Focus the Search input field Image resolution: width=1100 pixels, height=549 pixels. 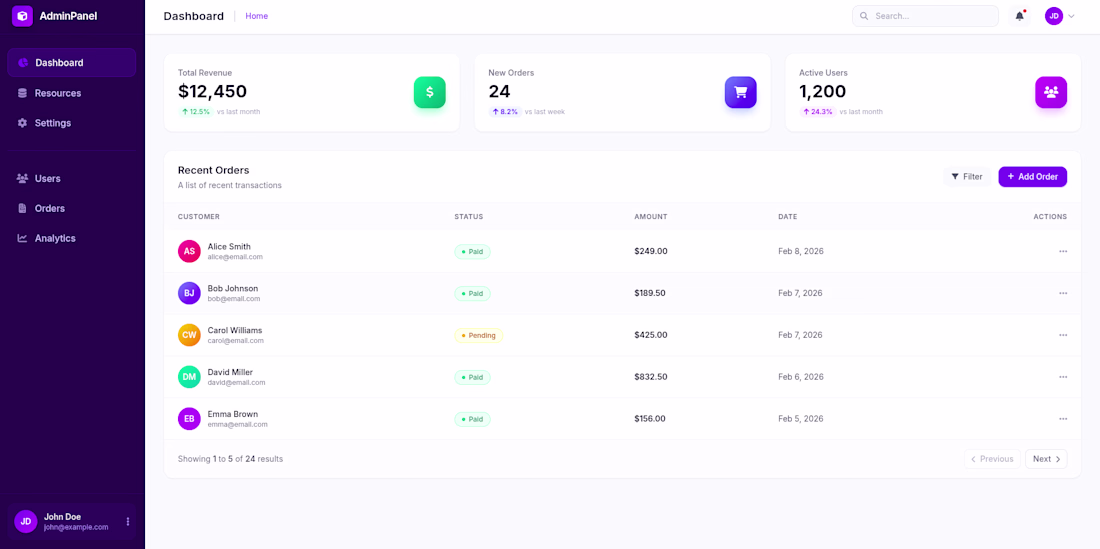925,16
